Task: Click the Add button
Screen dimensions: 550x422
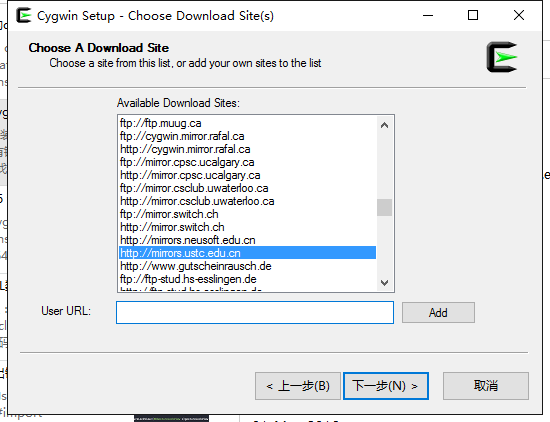Action: [x=438, y=313]
